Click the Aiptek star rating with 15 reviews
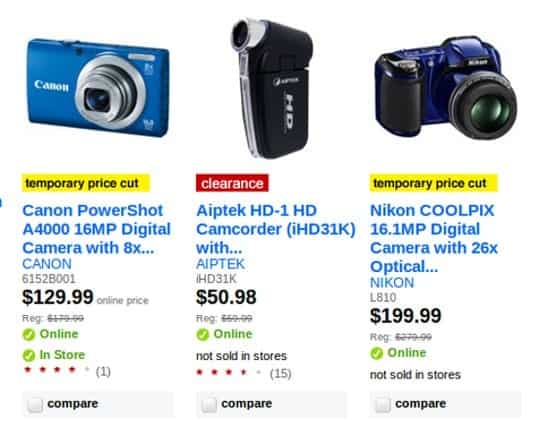The image size is (556, 435). (244, 373)
